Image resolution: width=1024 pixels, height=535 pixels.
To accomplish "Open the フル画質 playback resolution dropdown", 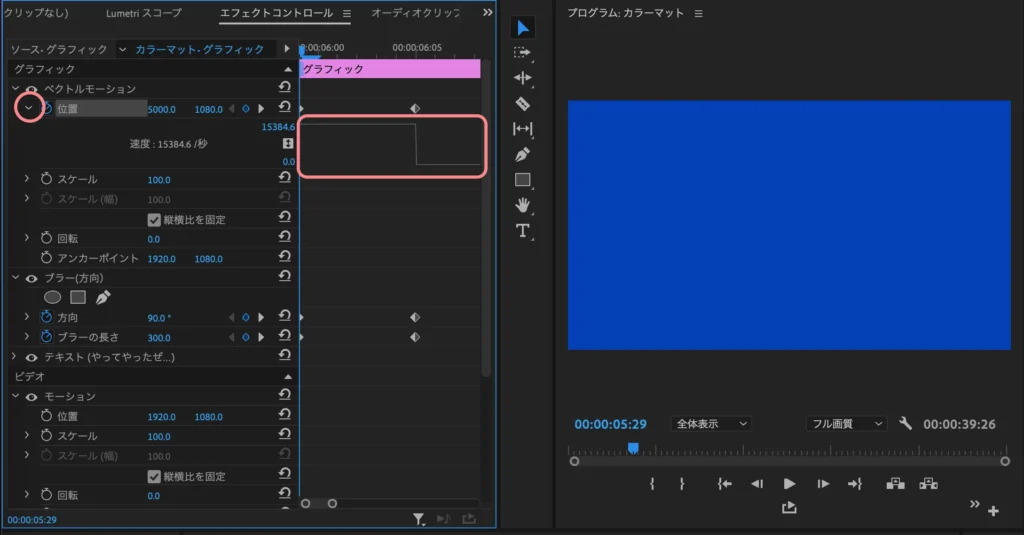I will click(846, 423).
